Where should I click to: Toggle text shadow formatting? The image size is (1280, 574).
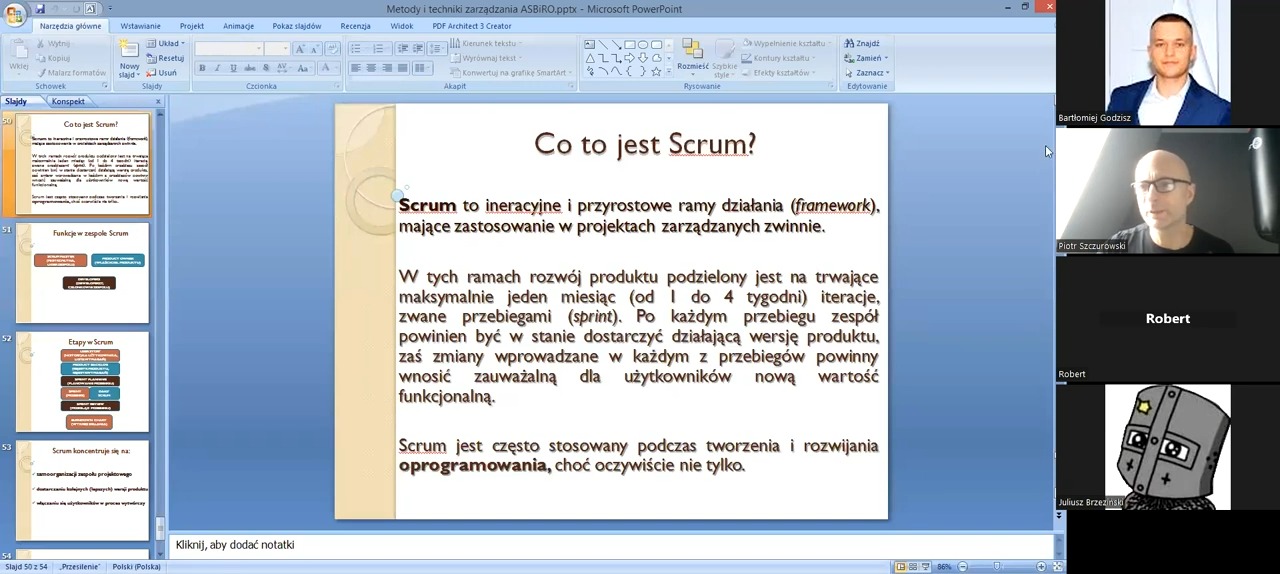[x=266, y=68]
